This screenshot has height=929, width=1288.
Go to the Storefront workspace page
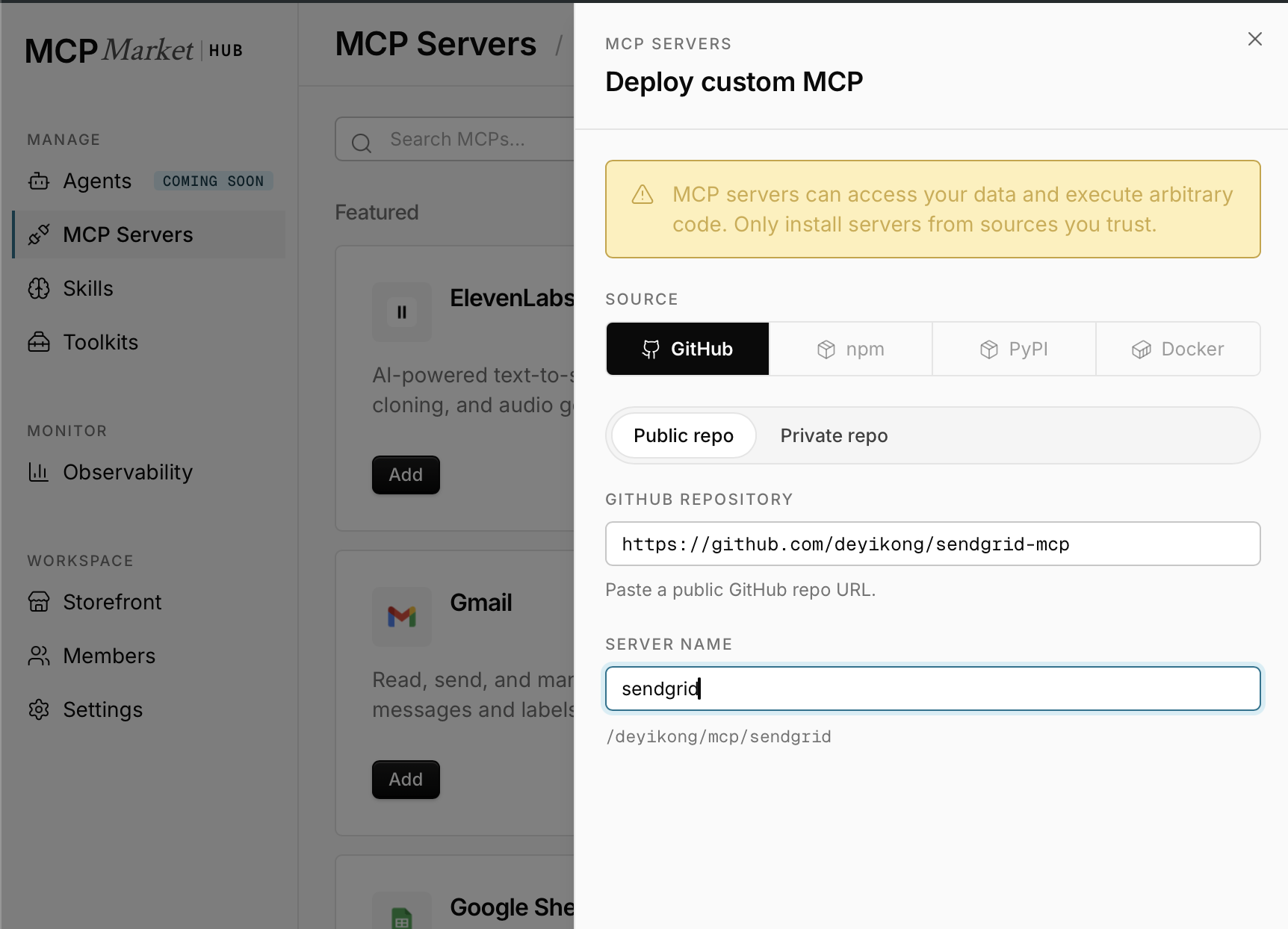click(149, 602)
